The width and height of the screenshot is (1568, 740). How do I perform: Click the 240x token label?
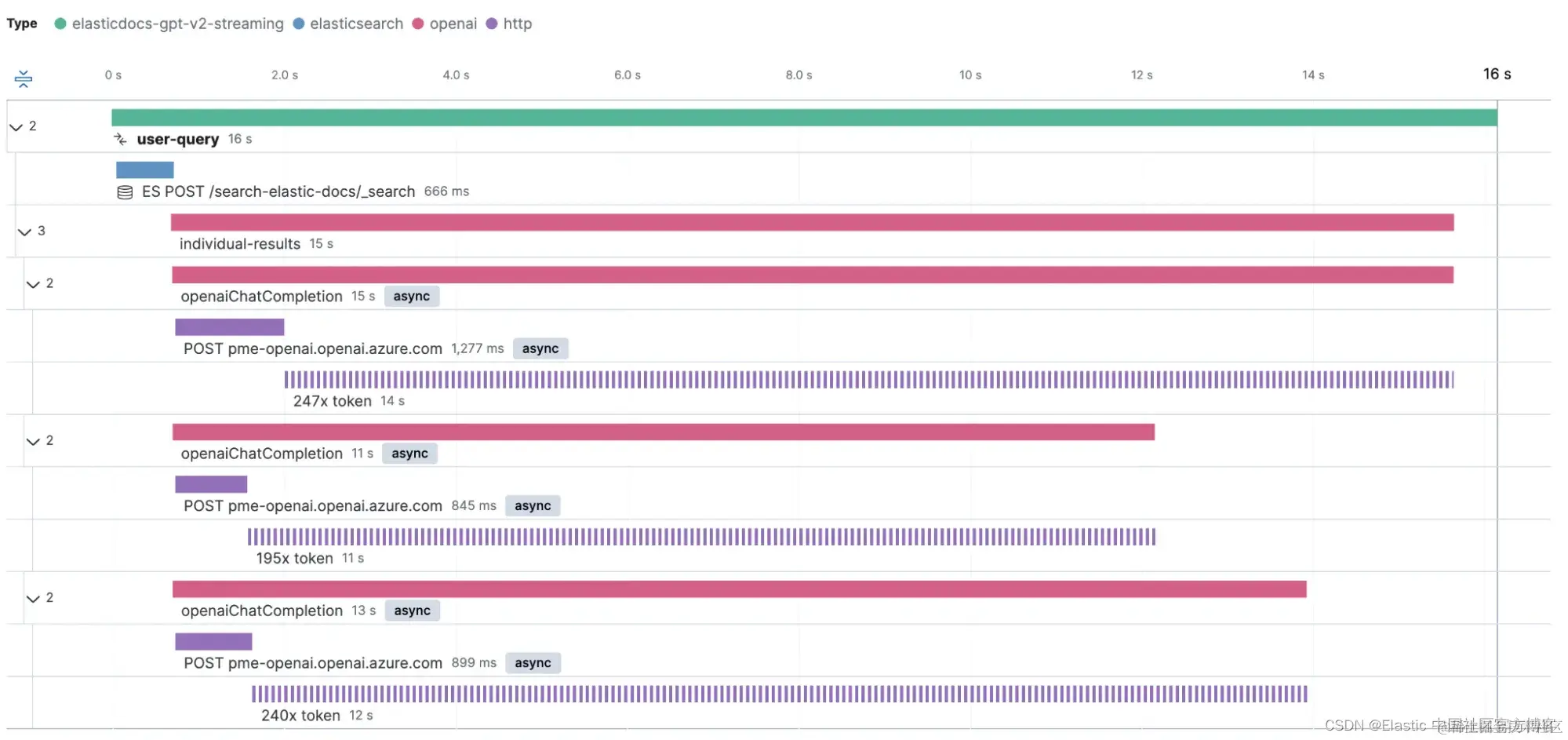(x=300, y=716)
